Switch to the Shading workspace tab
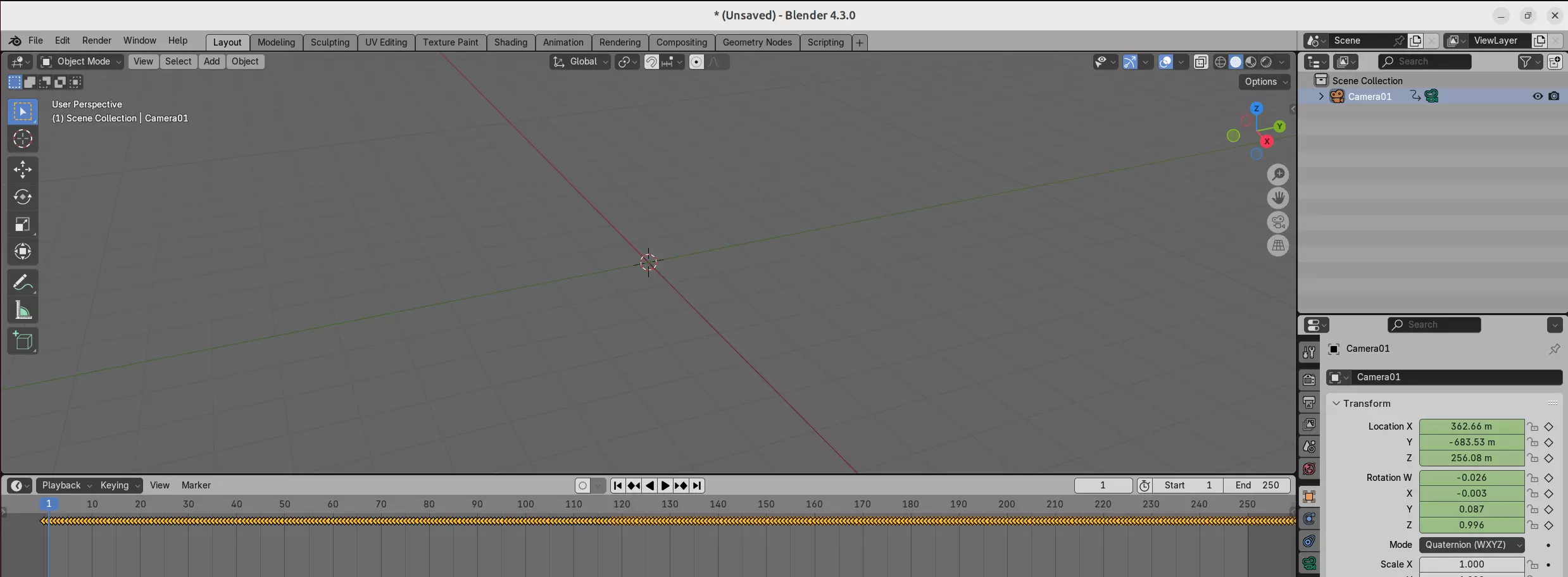 511,42
